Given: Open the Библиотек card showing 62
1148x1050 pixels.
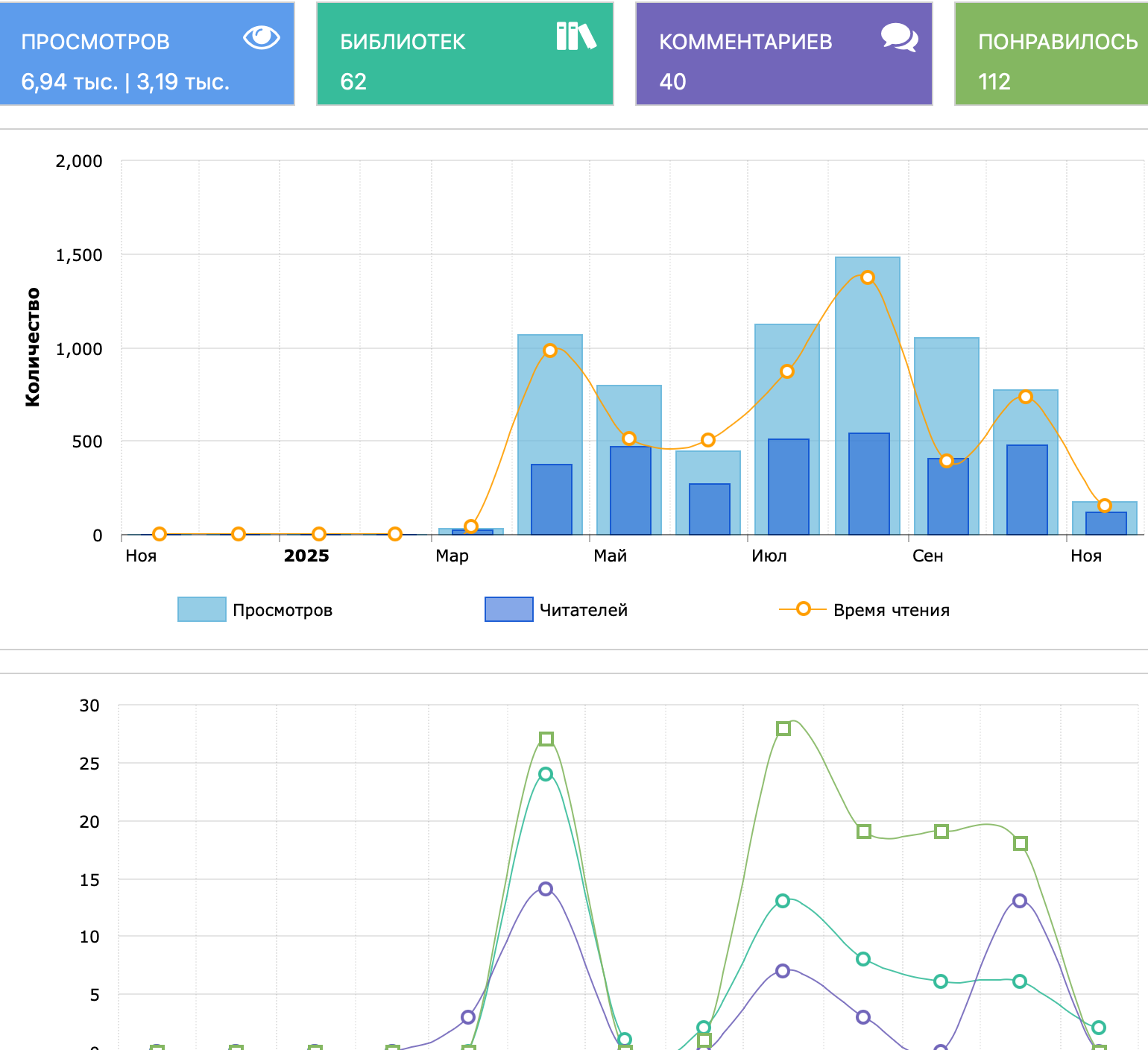Looking at the screenshot, I should tap(464, 54).
